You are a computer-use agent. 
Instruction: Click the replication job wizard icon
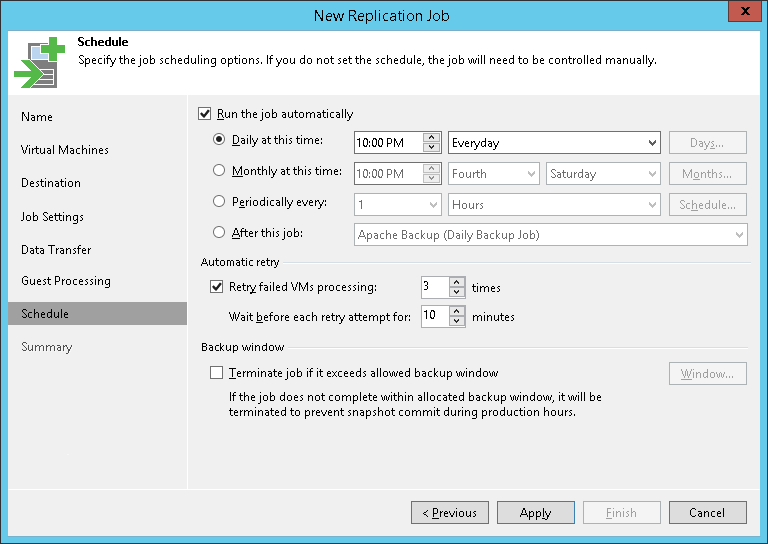point(38,62)
